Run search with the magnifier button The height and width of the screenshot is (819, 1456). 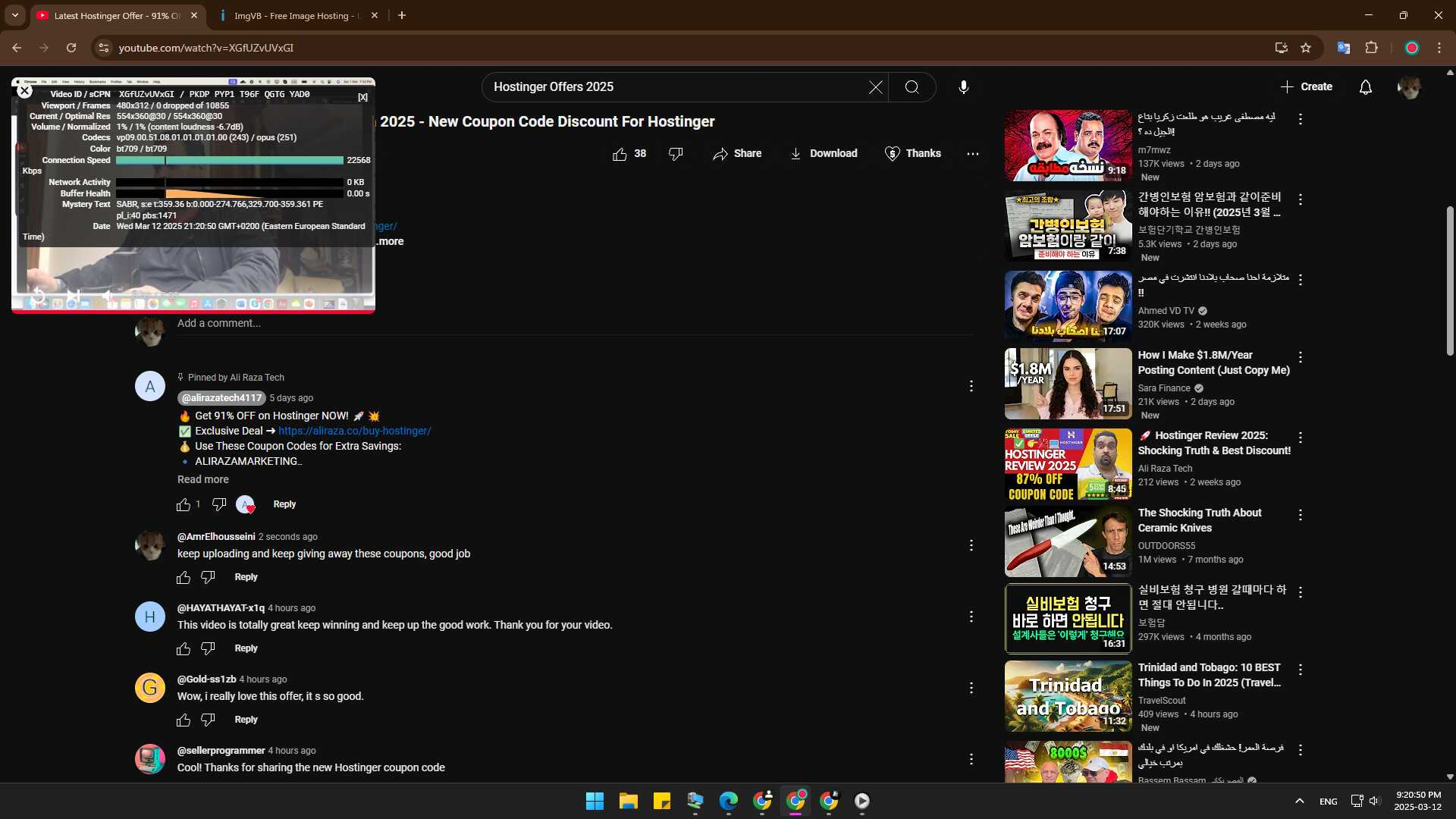tap(912, 87)
